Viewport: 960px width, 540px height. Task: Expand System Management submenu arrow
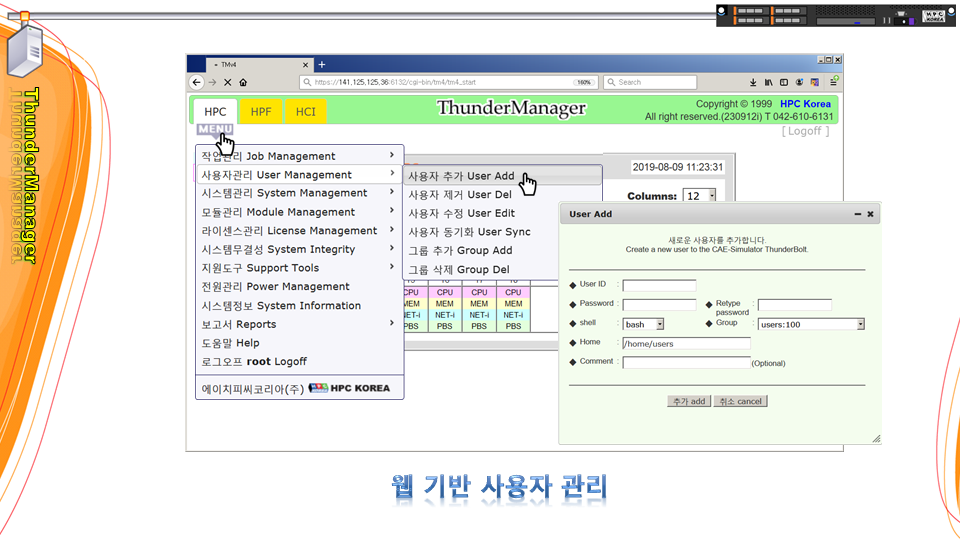392,192
